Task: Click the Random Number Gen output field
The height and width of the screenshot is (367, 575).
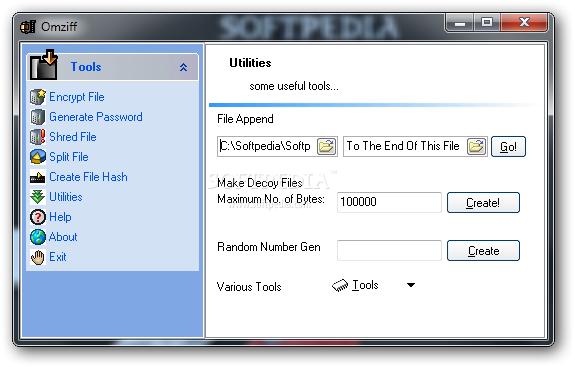Action: point(389,250)
